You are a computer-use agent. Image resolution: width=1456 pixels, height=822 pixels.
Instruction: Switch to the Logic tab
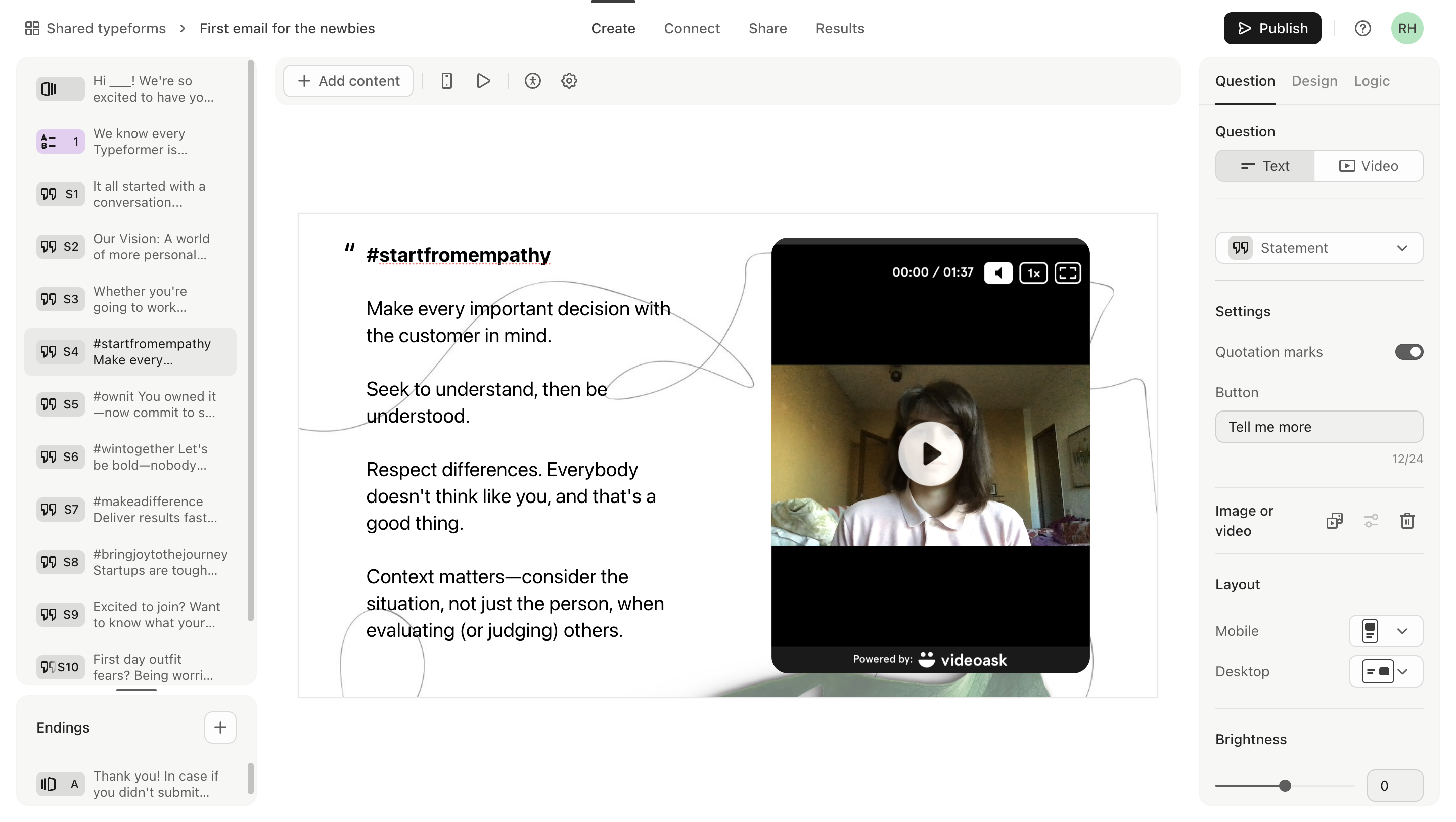1371,81
